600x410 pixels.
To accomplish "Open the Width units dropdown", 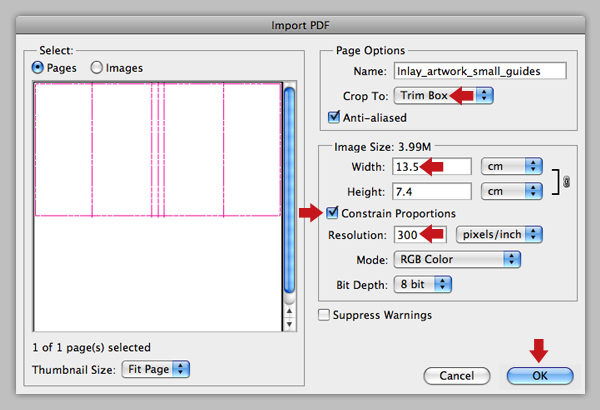I will (x=512, y=166).
